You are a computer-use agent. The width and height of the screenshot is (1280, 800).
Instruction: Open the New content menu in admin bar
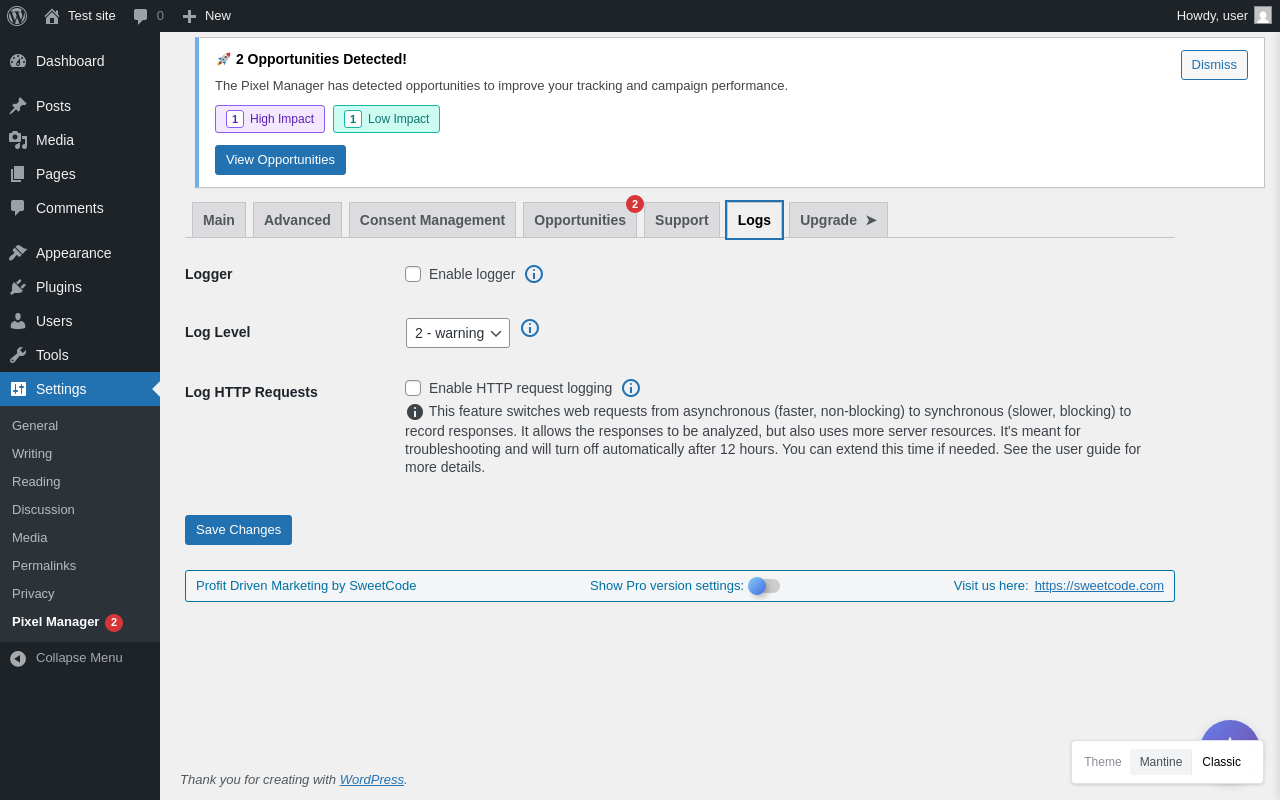(x=206, y=16)
